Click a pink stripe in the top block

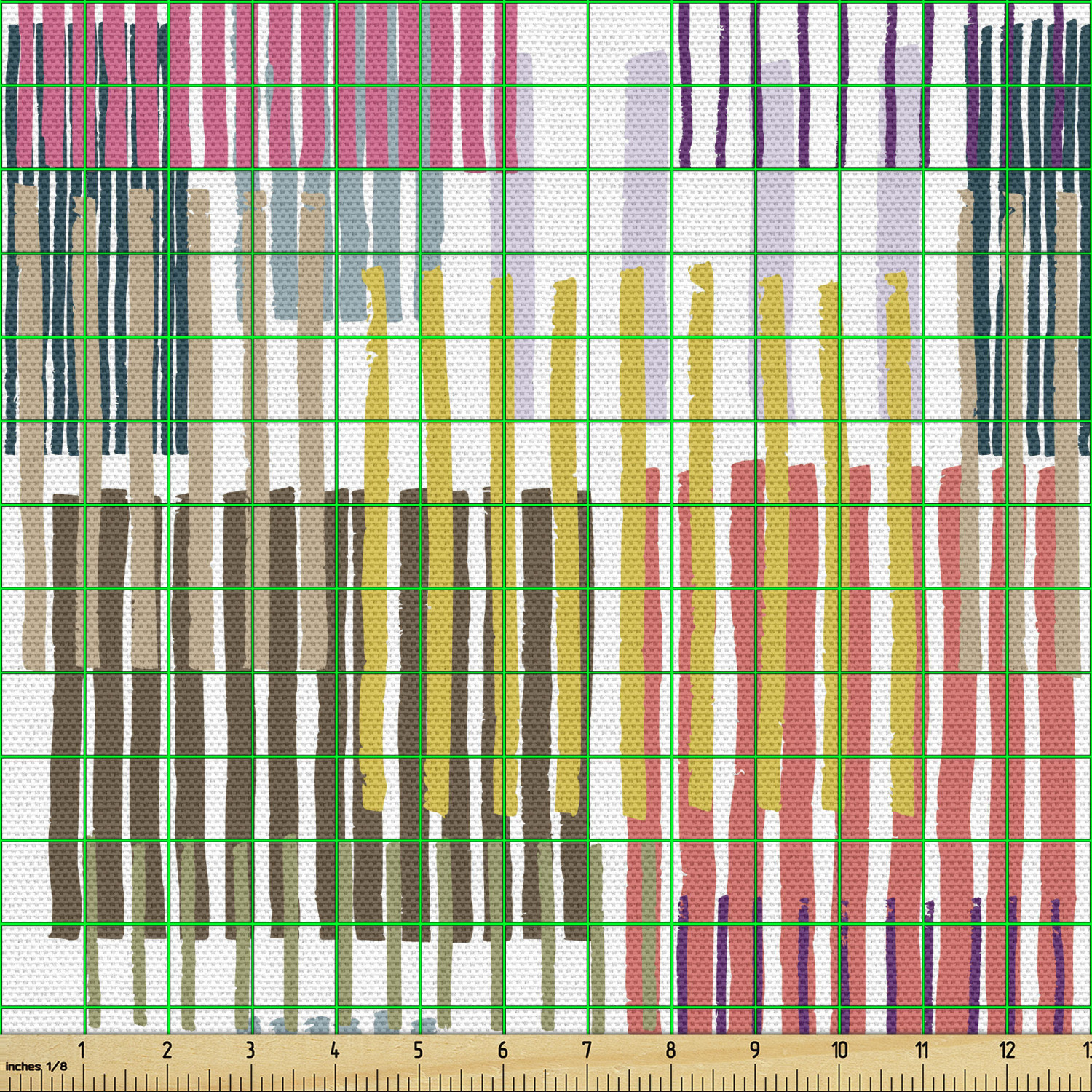[215, 87]
